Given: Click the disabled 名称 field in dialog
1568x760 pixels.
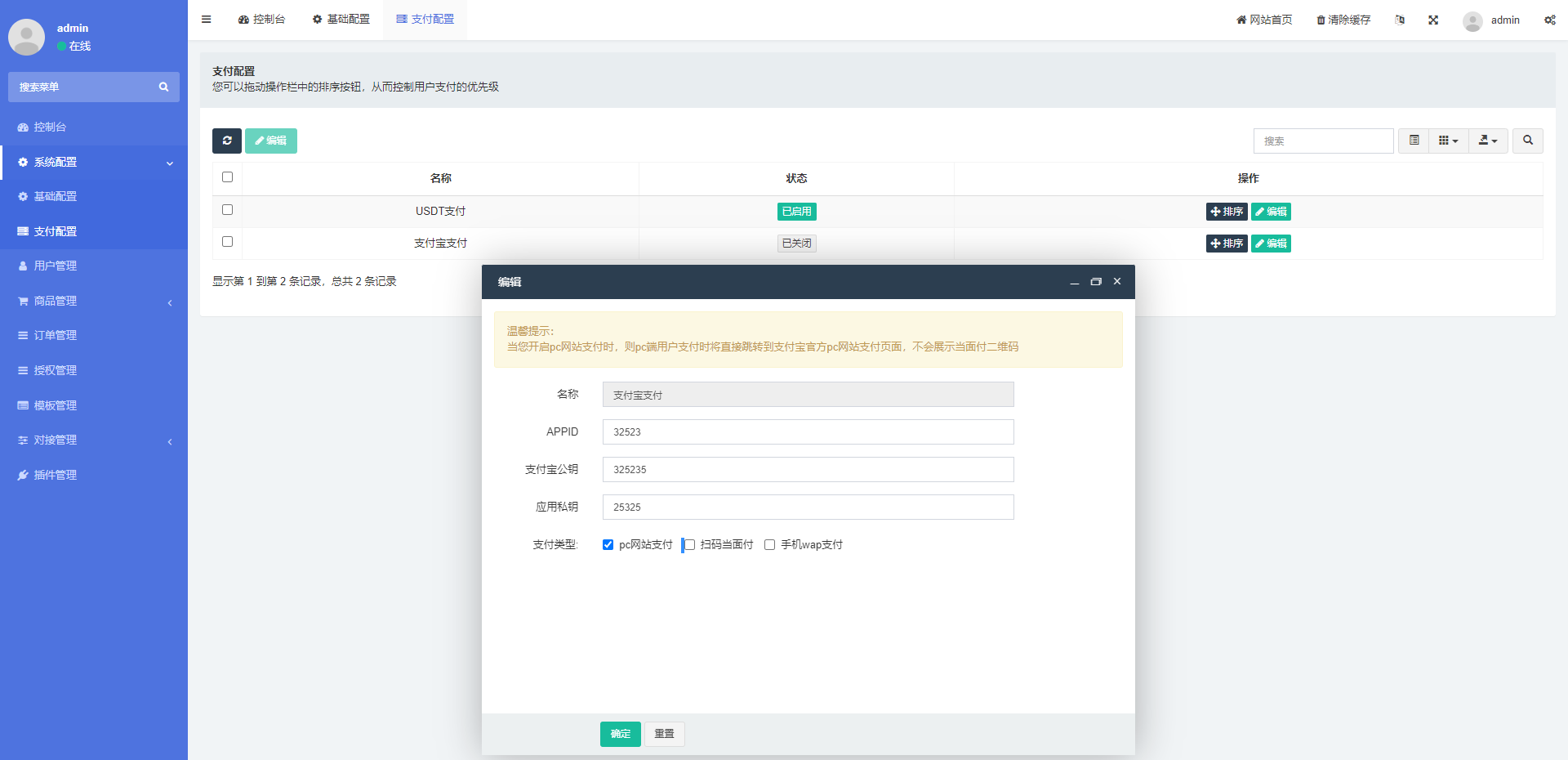Looking at the screenshot, I should coord(808,395).
